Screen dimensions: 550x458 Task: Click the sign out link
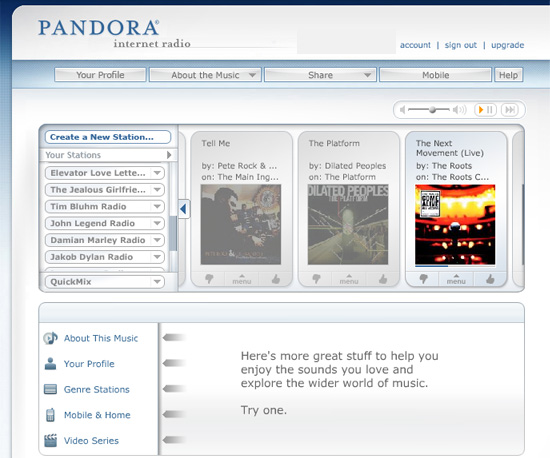pyautogui.click(x=461, y=45)
